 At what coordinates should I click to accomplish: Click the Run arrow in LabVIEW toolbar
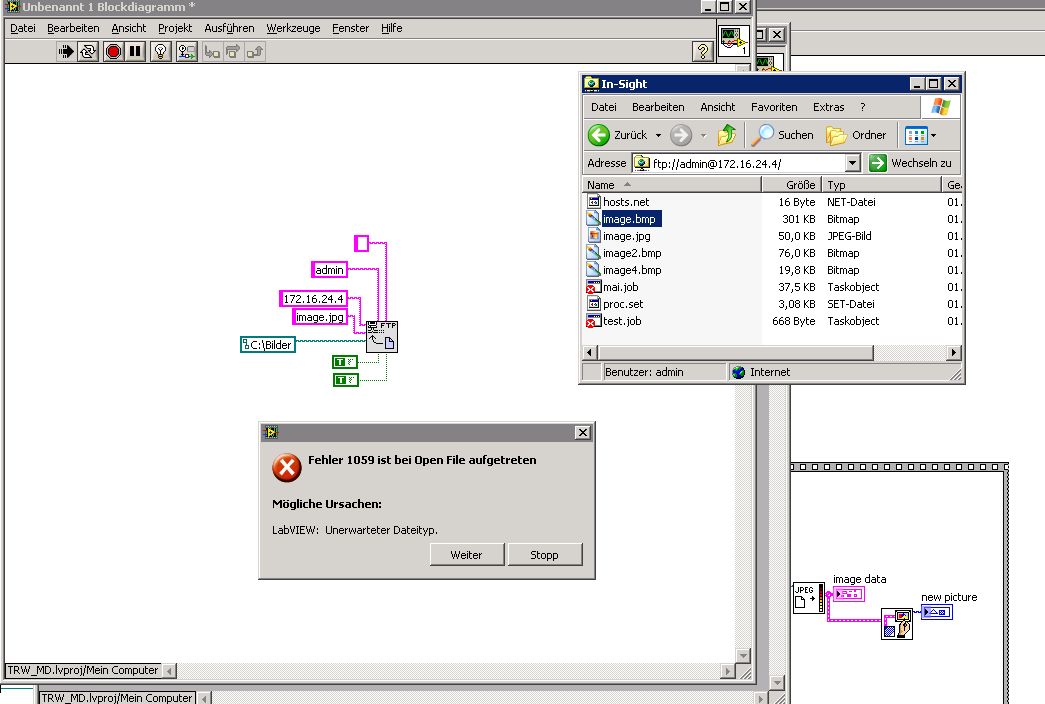click(x=65, y=51)
